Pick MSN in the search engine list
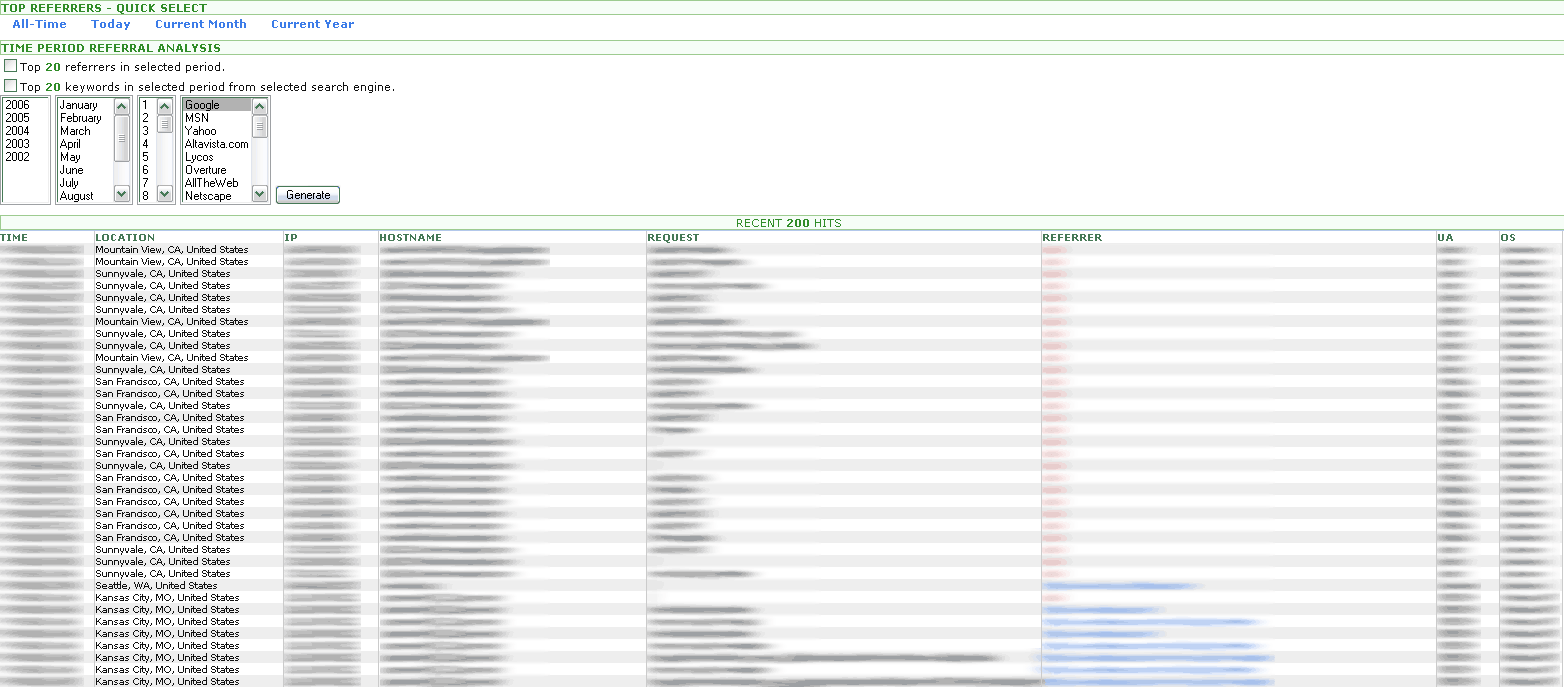The image size is (1564, 687). tap(217, 118)
